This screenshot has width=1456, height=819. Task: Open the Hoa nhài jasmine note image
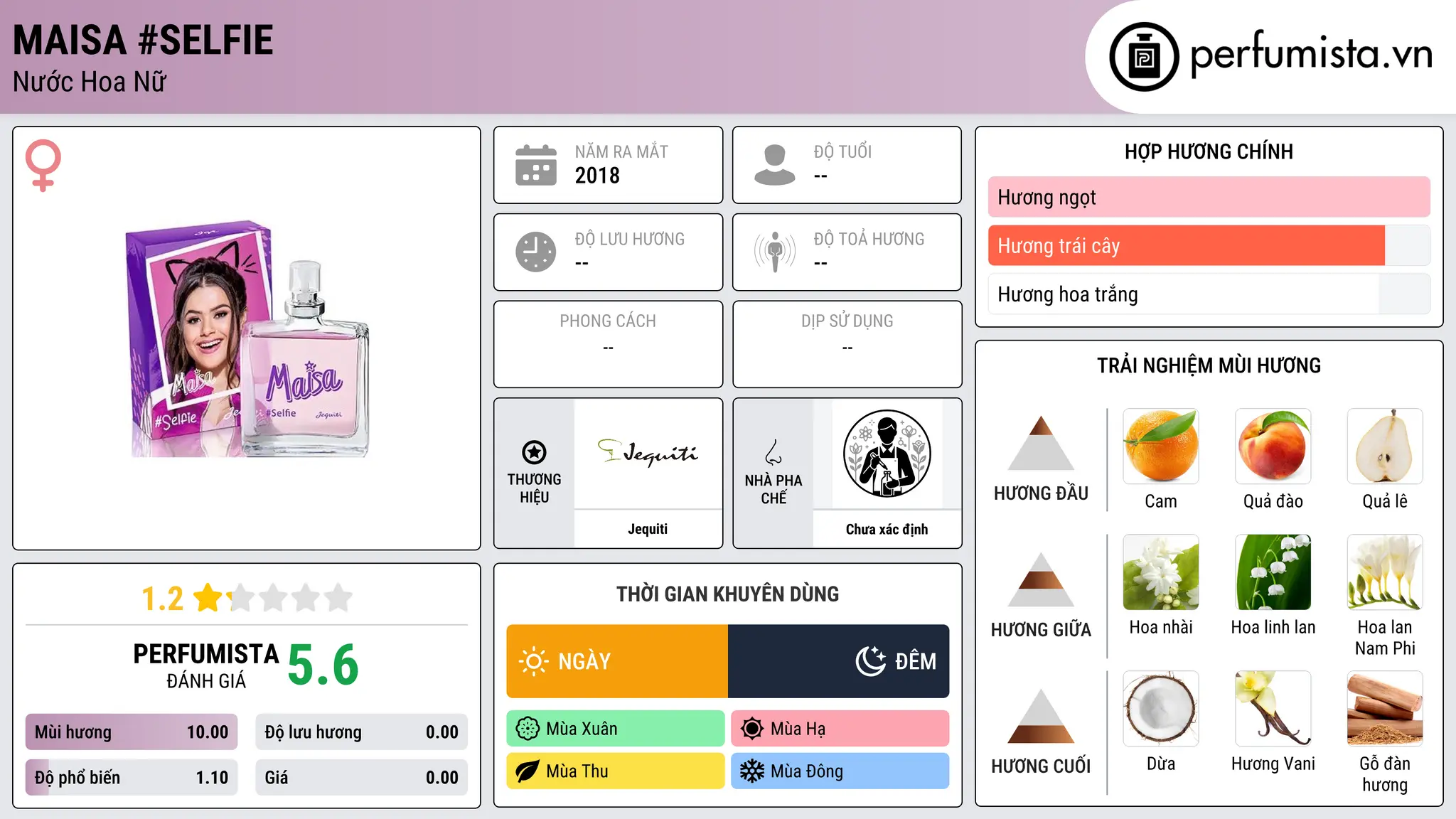pyautogui.click(x=1161, y=572)
